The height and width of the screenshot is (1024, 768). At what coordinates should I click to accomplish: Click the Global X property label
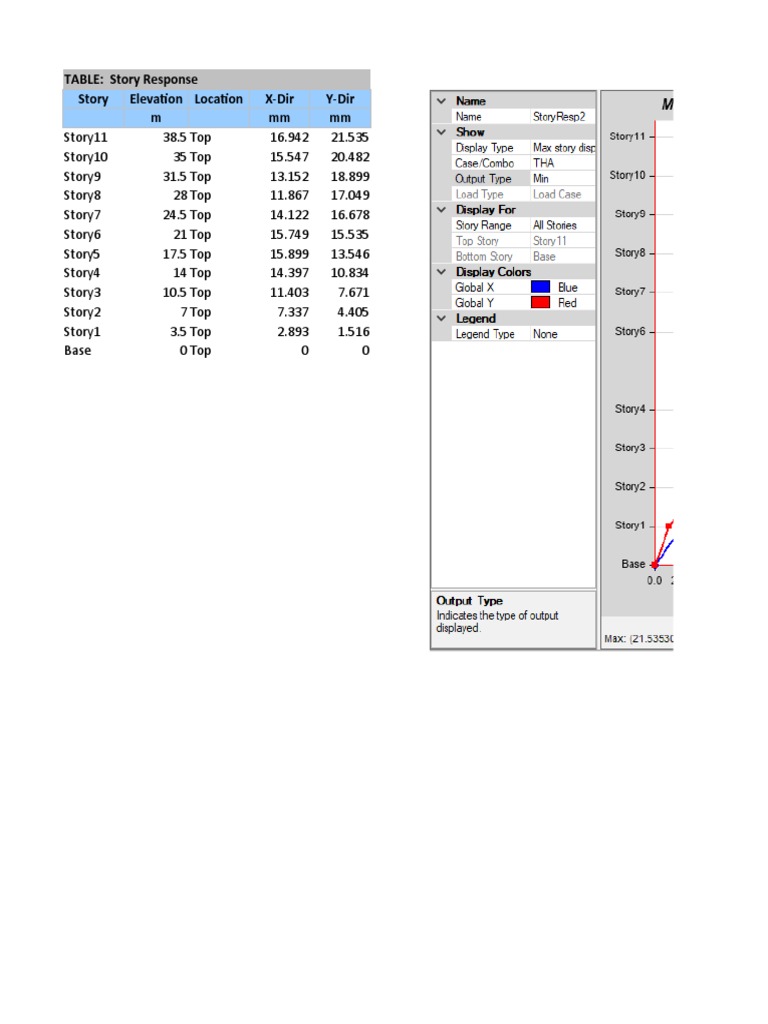(x=474, y=287)
